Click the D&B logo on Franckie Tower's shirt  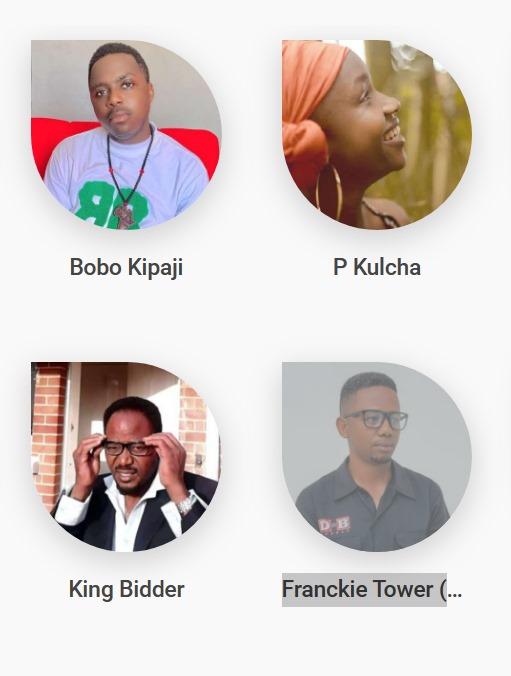334,525
